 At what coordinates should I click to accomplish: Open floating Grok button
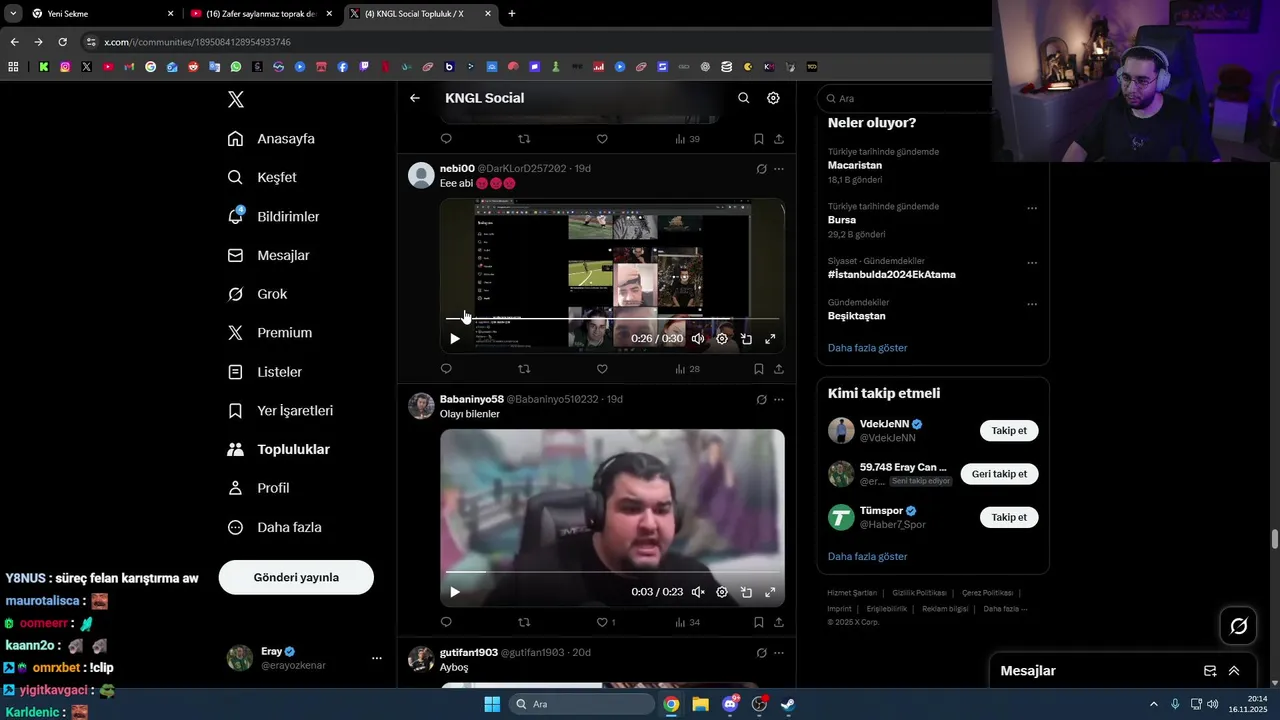click(x=1239, y=626)
